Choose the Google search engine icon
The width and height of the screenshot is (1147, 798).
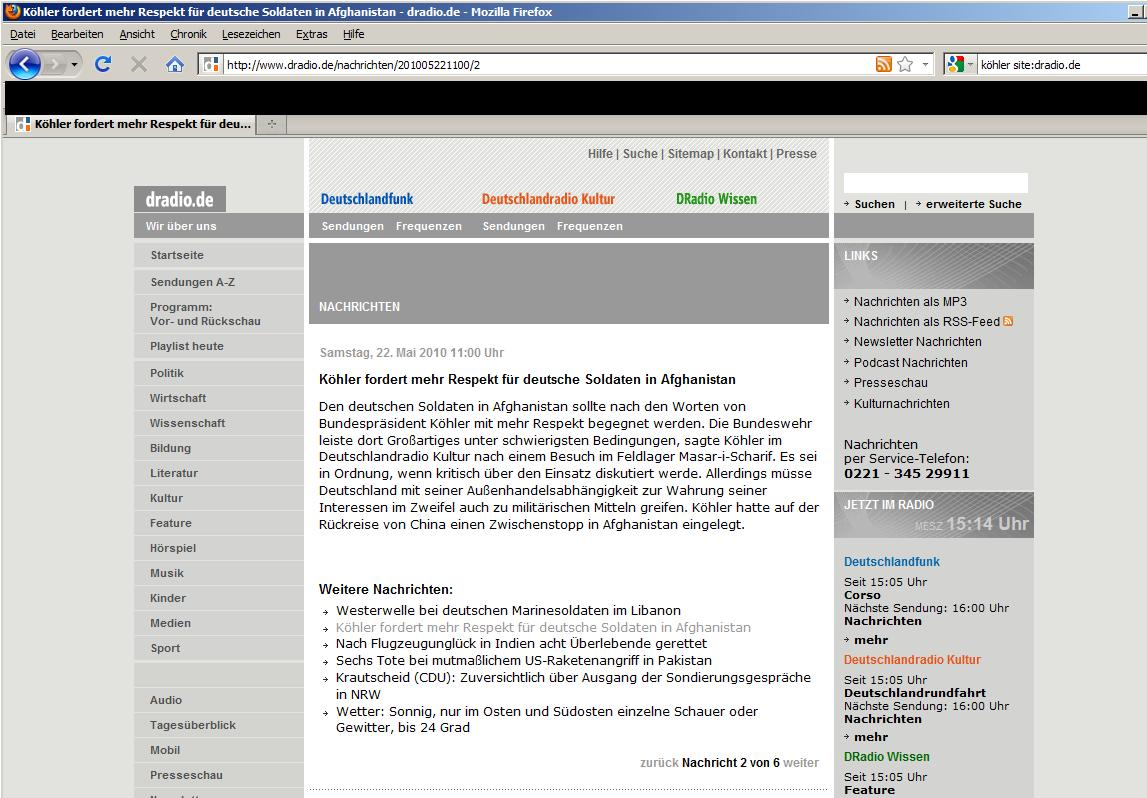click(955, 64)
